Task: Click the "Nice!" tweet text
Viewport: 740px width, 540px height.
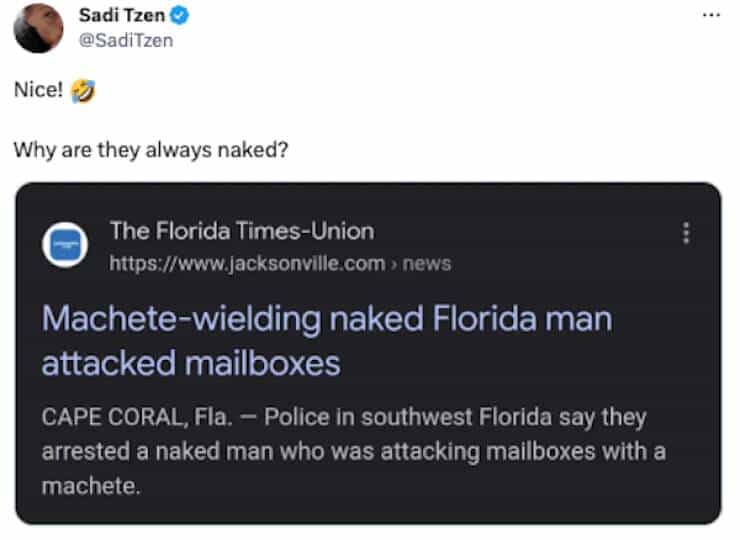Action: coord(37,91)
